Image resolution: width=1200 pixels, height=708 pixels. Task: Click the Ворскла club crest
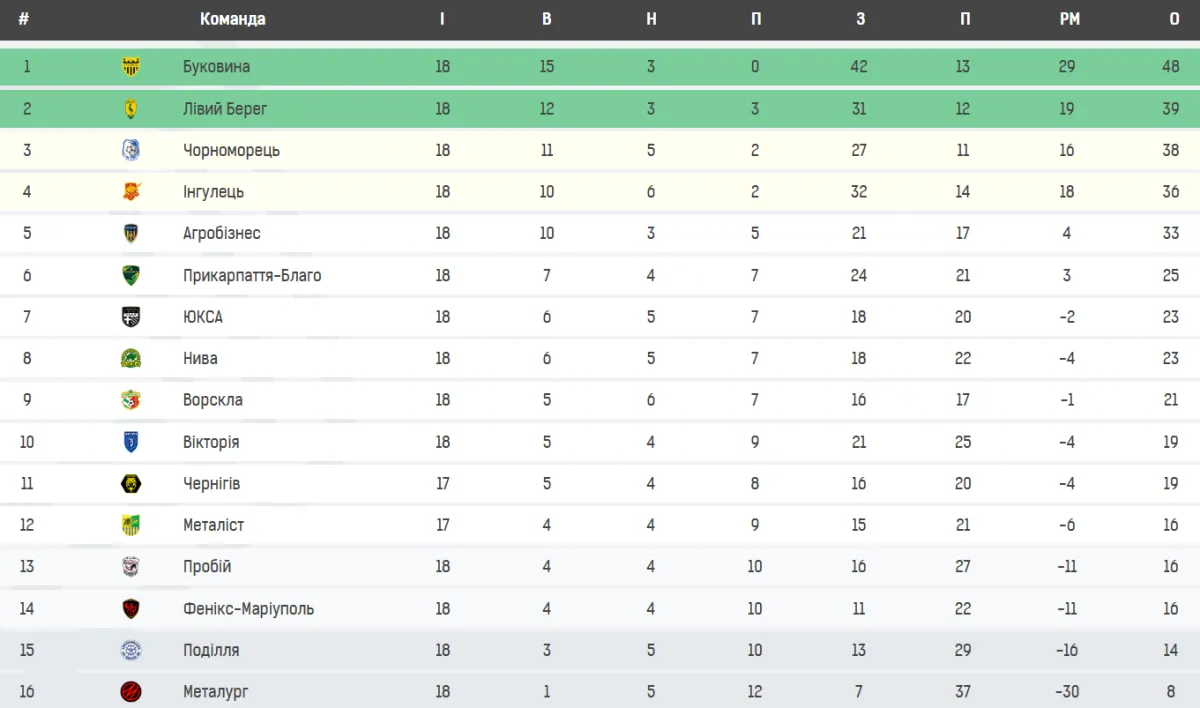click(x=131, y=400)
